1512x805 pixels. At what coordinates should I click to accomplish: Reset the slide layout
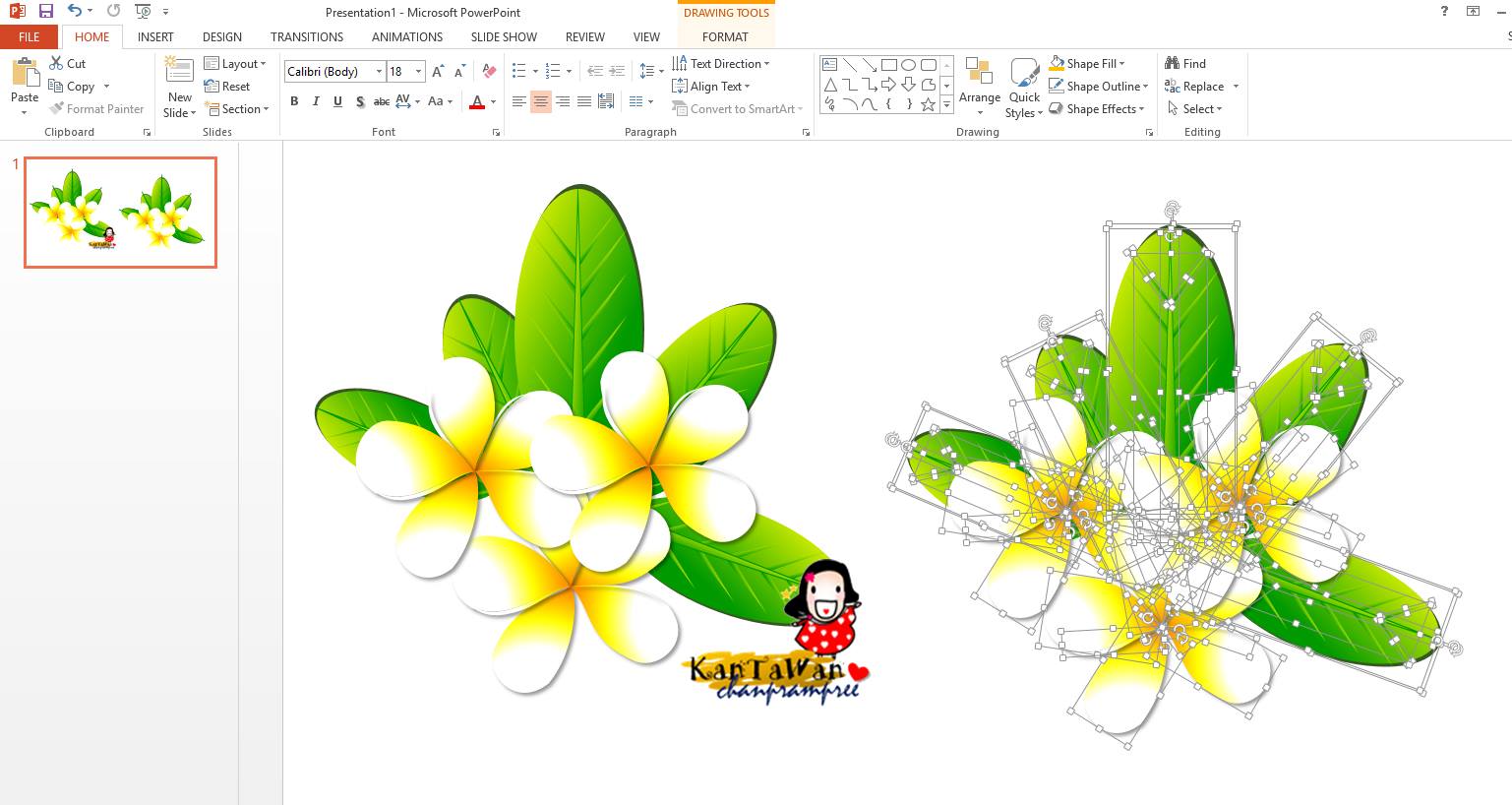[x=227, y=87]
